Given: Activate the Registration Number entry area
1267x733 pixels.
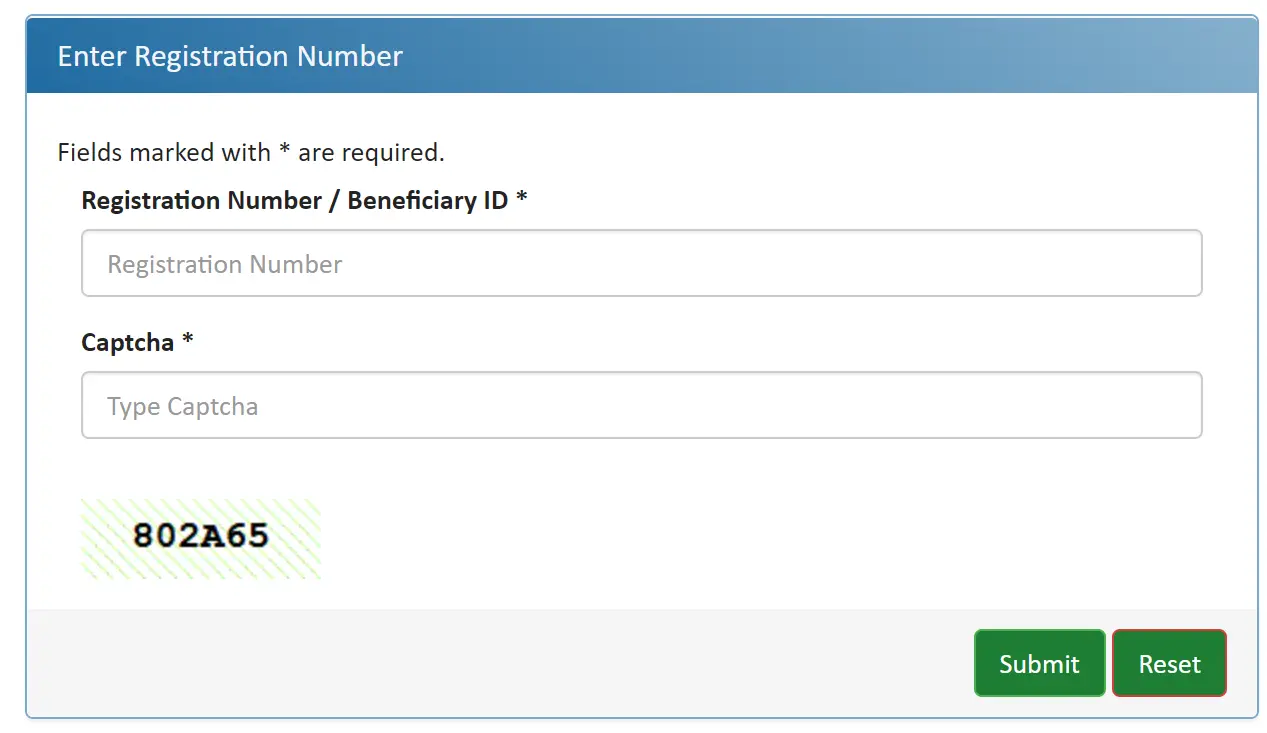Looking at the screenshot, I should tap(640, 263).
